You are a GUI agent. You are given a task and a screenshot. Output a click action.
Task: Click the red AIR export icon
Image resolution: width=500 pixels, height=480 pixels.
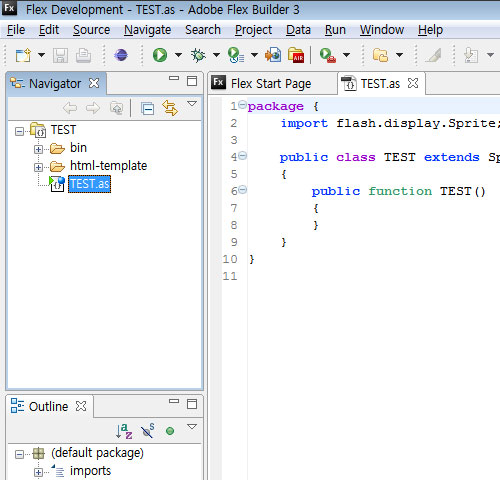tap(296, 55)
